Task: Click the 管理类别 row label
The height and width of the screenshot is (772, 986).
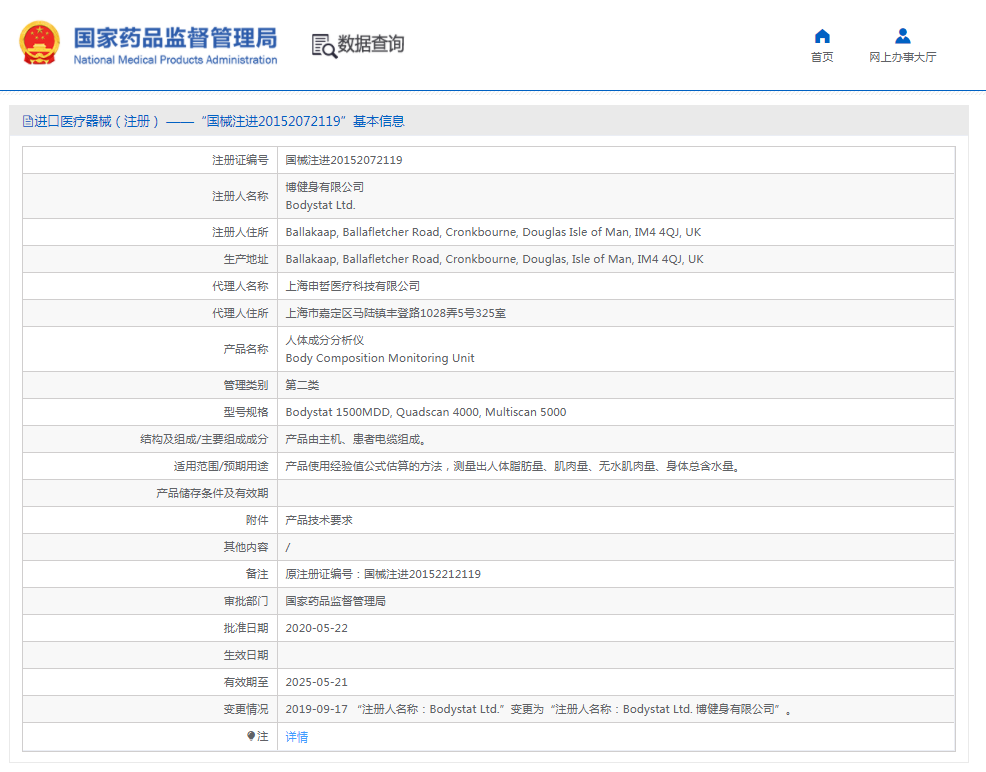Action: [246, 385]
